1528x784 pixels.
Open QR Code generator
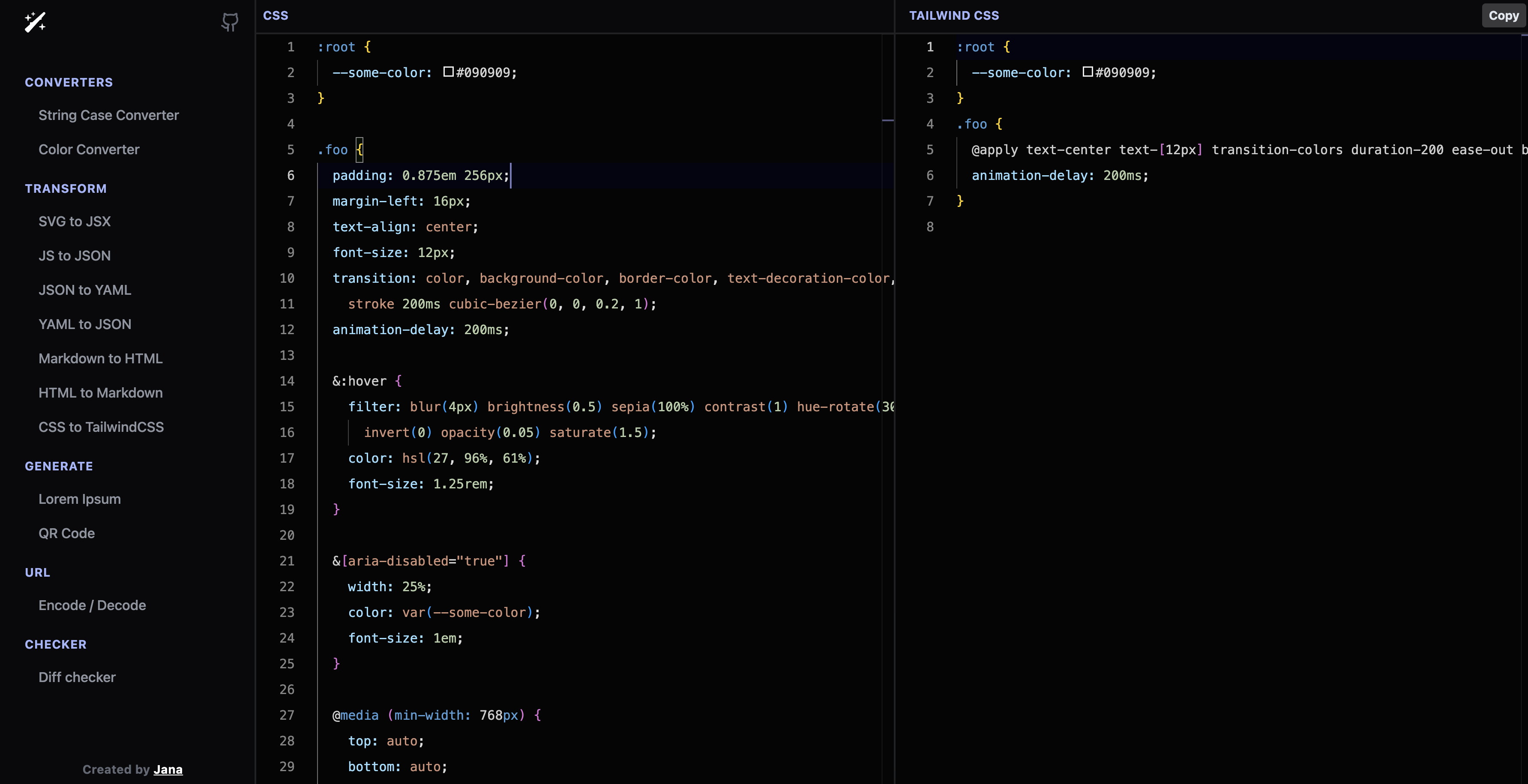(66, 533)
